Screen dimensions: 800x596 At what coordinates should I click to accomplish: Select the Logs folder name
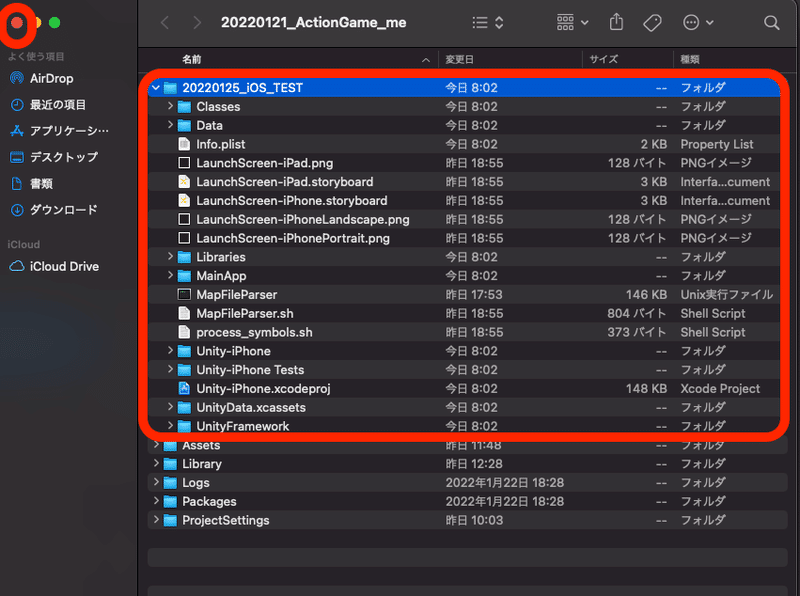(196, 483)
